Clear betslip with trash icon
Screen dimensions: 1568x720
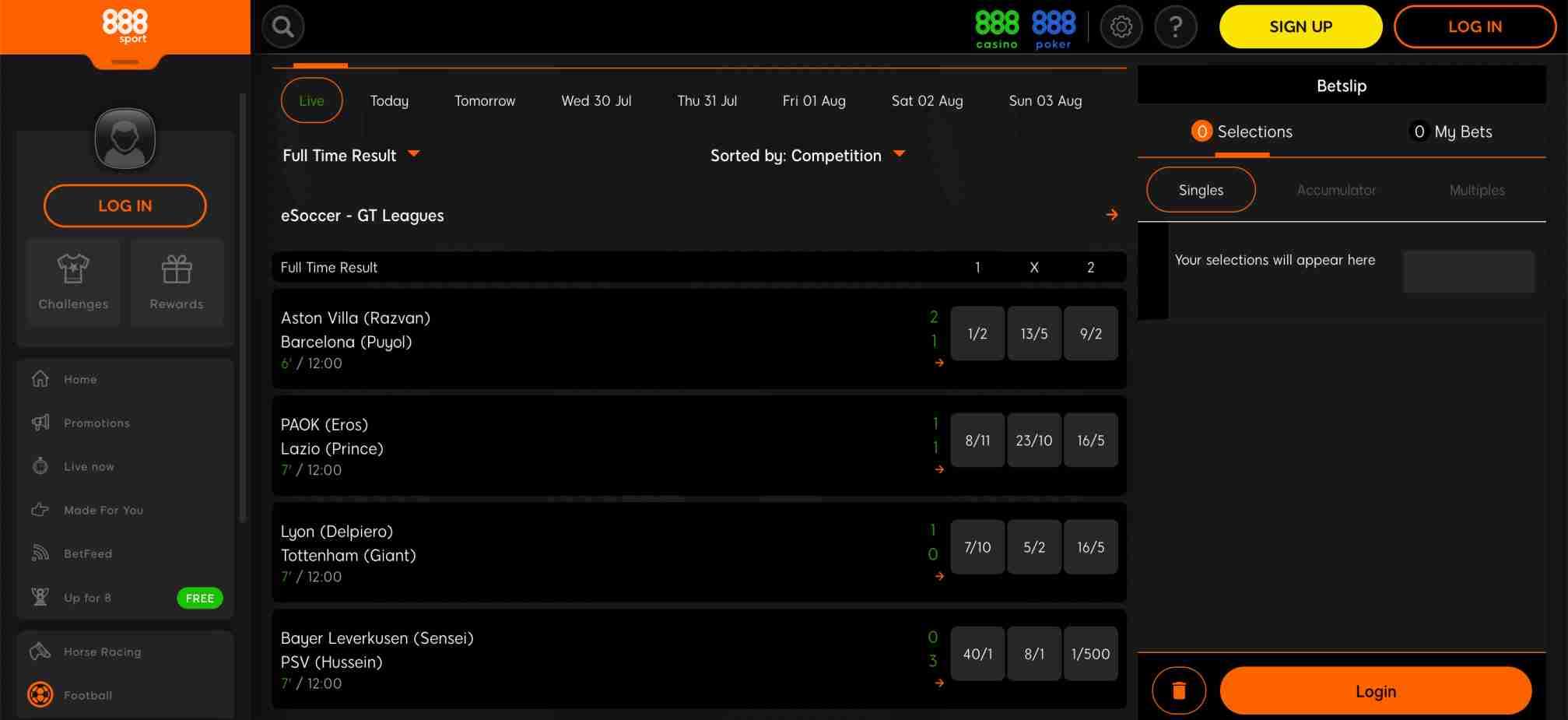pos(1179,690)
